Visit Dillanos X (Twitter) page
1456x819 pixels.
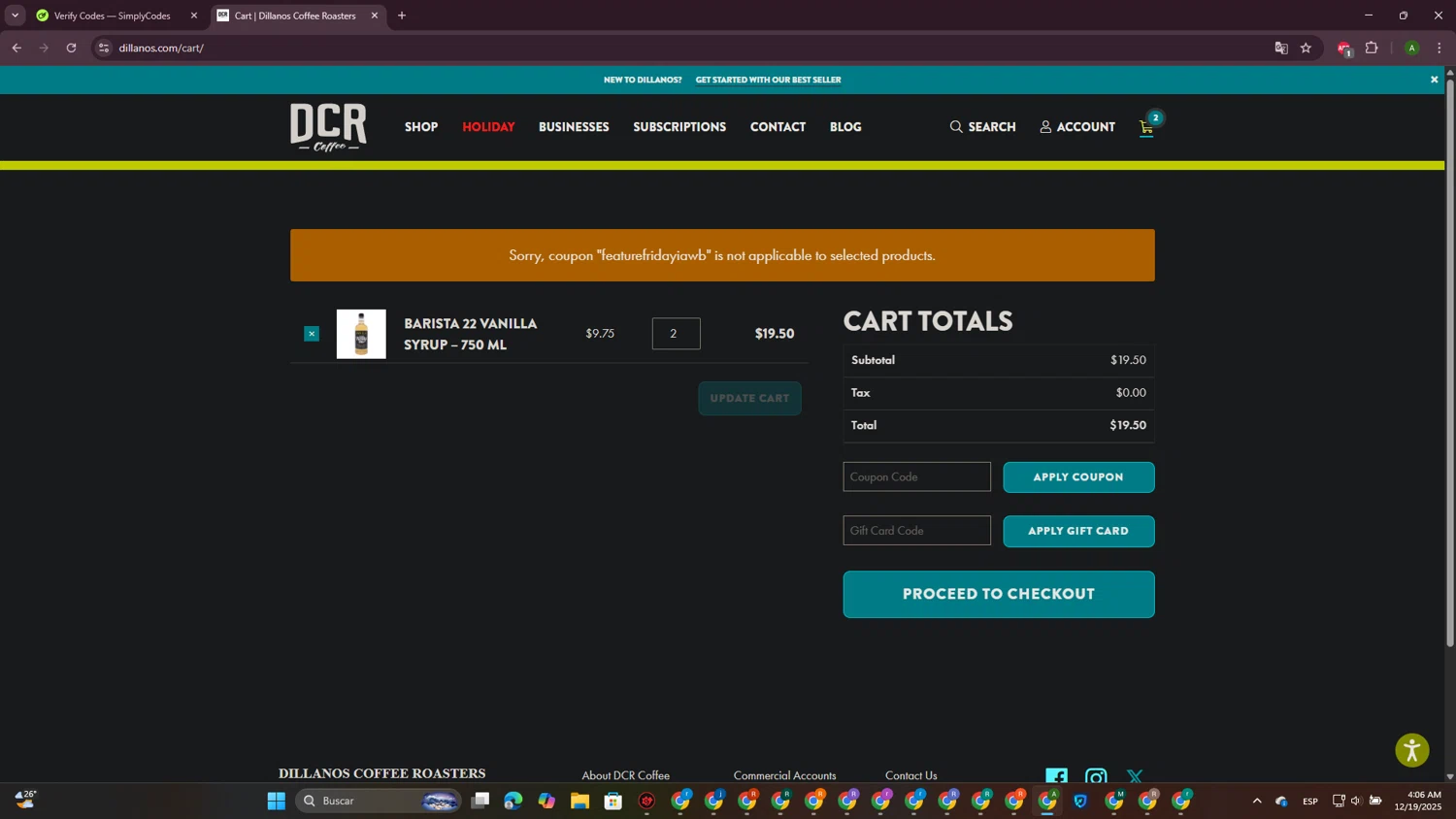[1135, 776]
